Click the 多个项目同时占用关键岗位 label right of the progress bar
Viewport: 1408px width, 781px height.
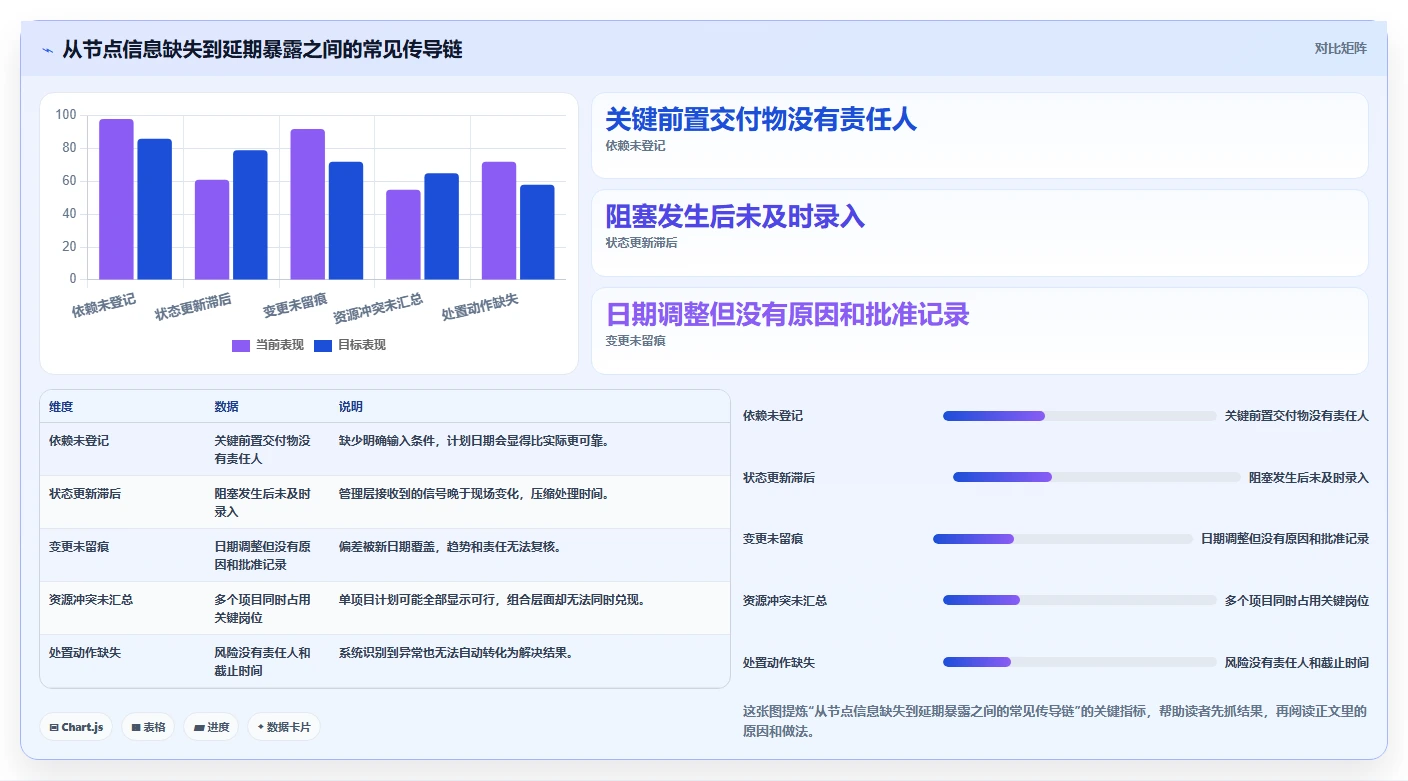[1296, 601]
